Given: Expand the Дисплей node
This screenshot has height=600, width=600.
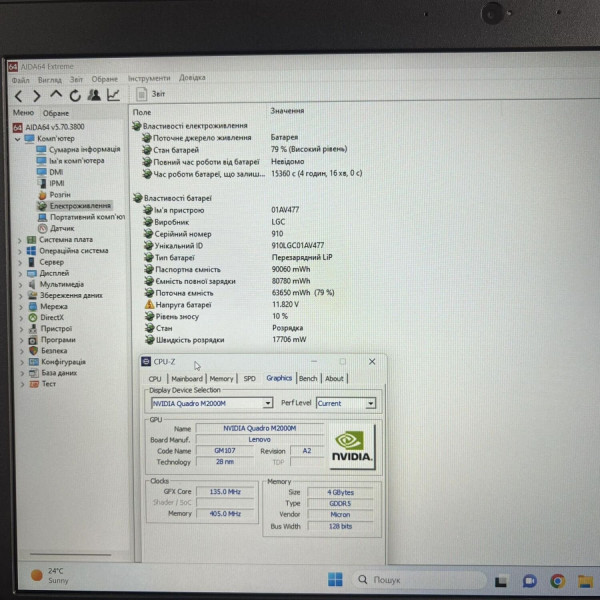Looking at the screenshot, I should click(x=21, y=274).
